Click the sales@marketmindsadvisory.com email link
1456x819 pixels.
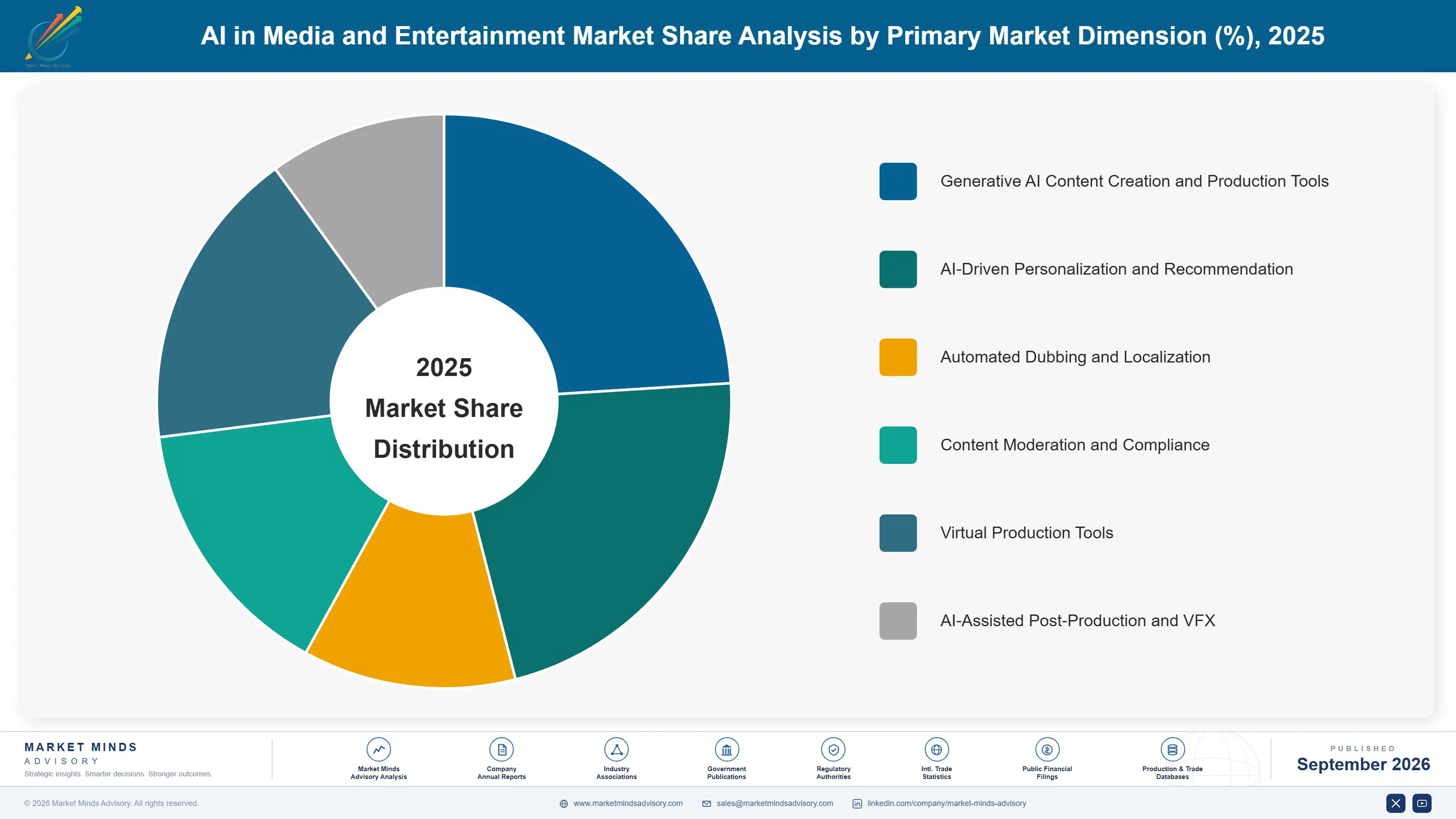775,803
